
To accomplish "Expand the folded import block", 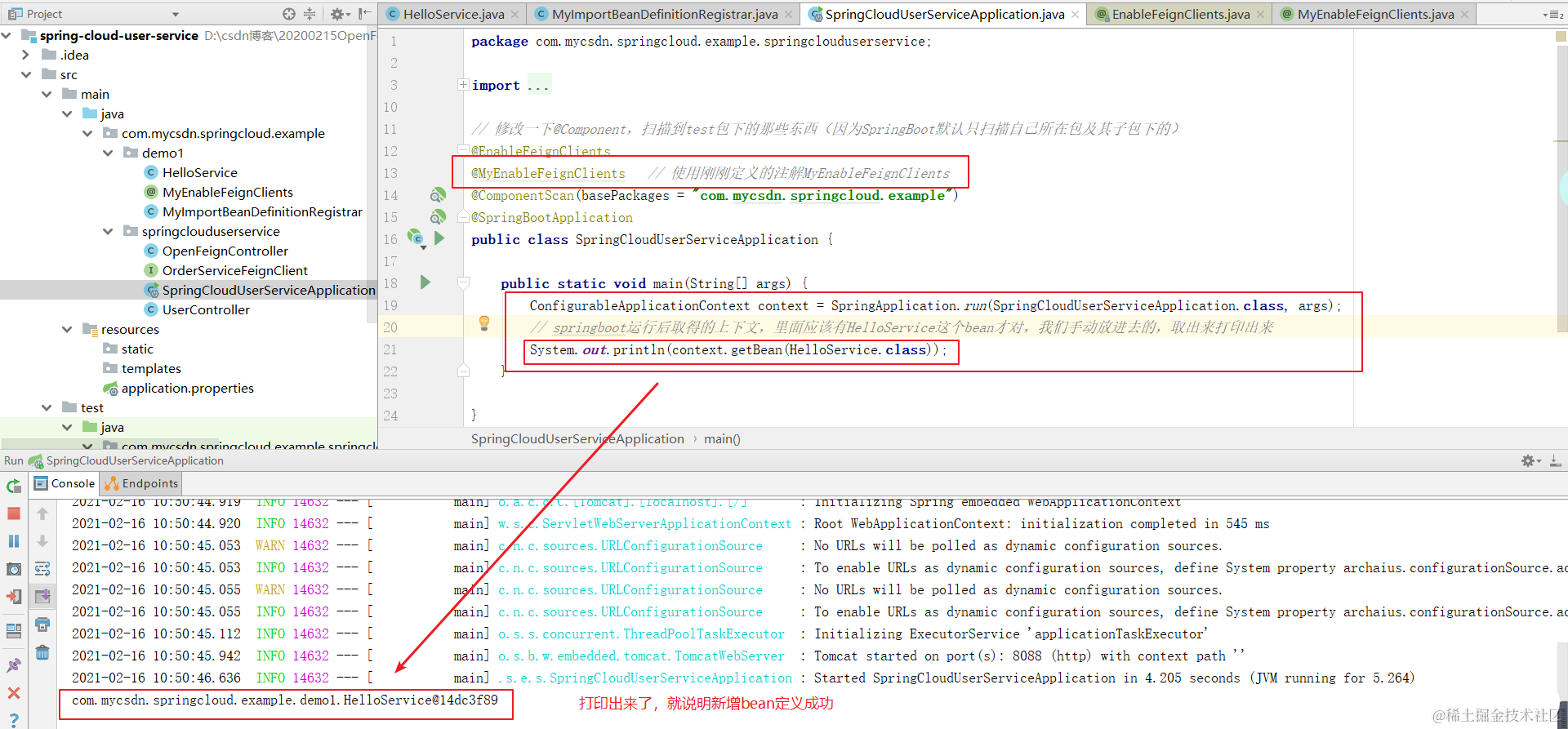I will coord(463,85).
